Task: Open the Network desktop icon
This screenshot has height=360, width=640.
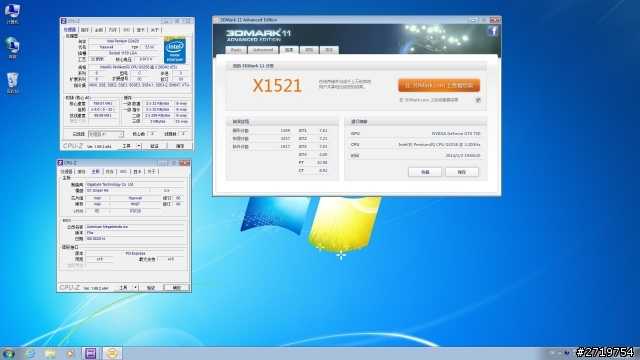Action: pos(12,47)
